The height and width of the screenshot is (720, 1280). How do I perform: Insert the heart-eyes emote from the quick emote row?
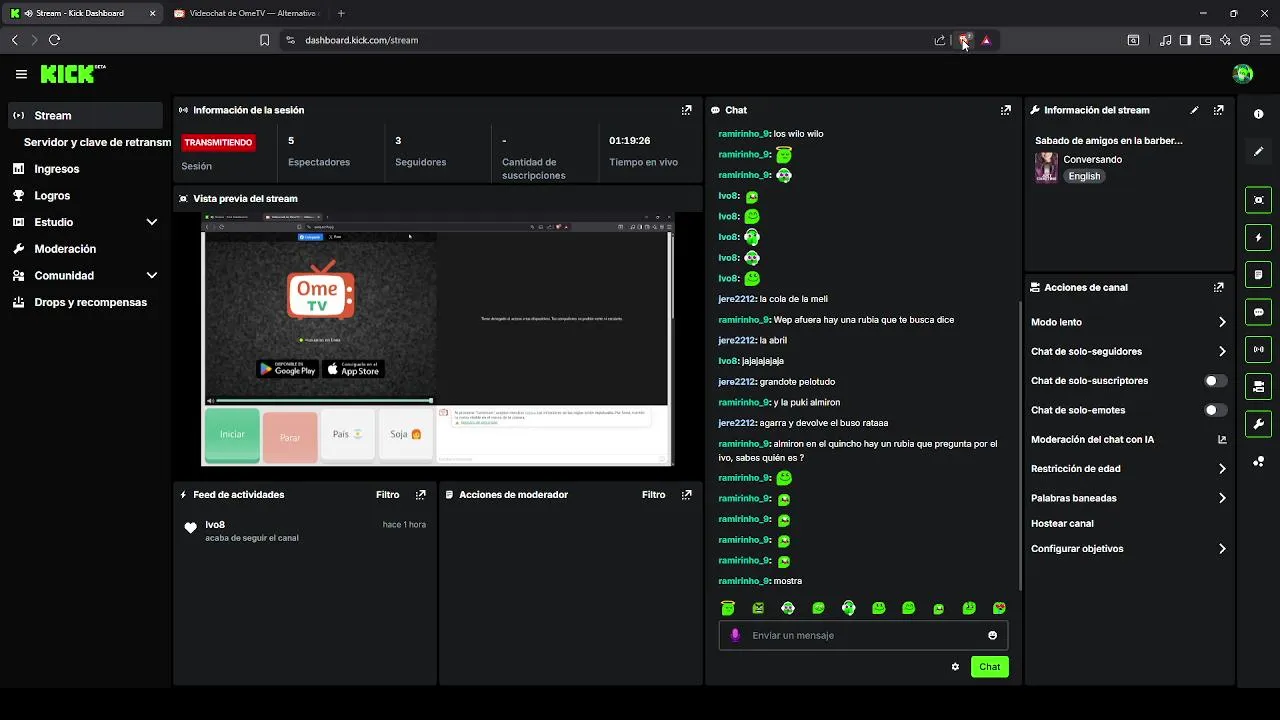point(998,608)
